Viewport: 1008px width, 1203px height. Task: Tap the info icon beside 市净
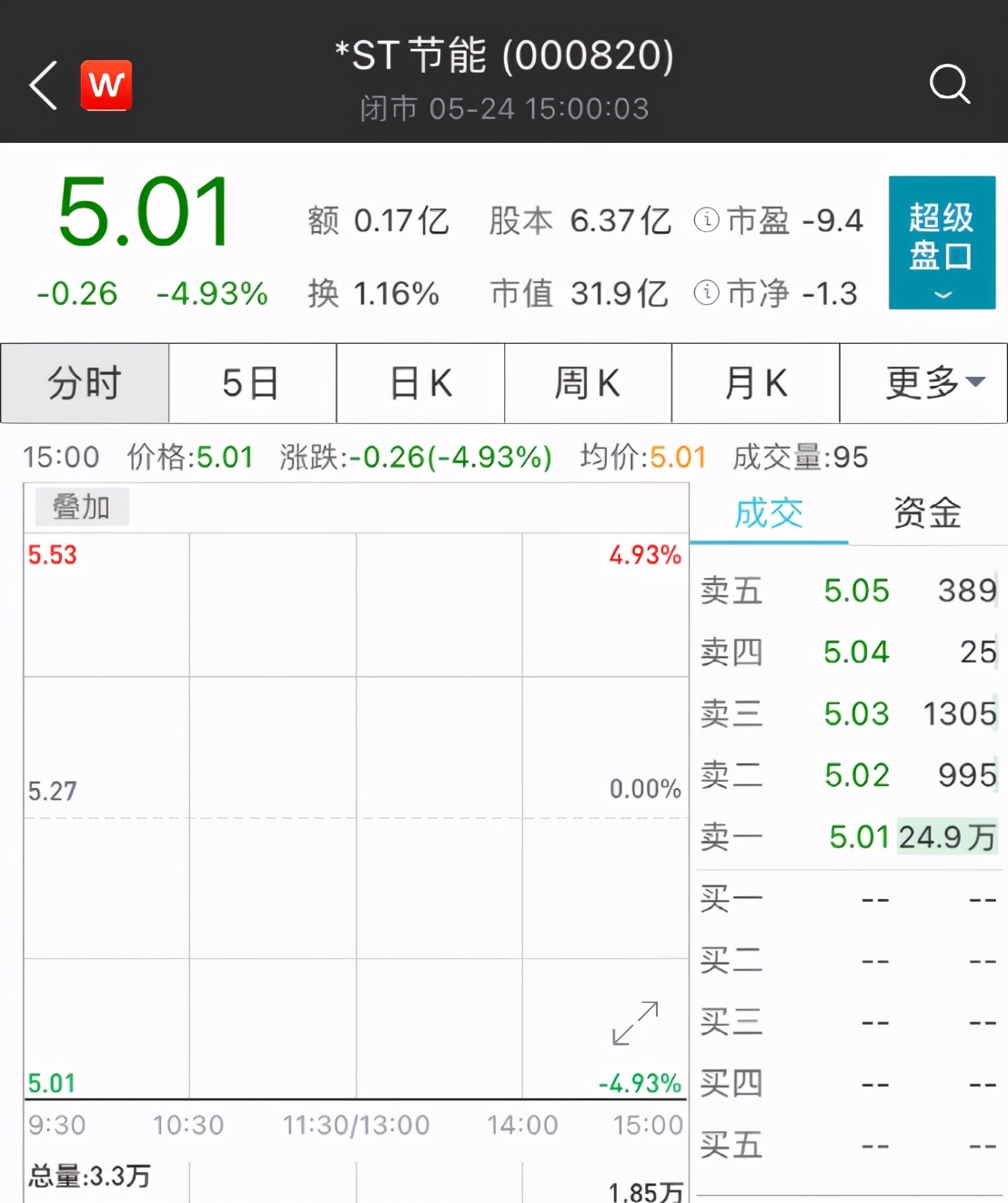click(x=706, y=293)
